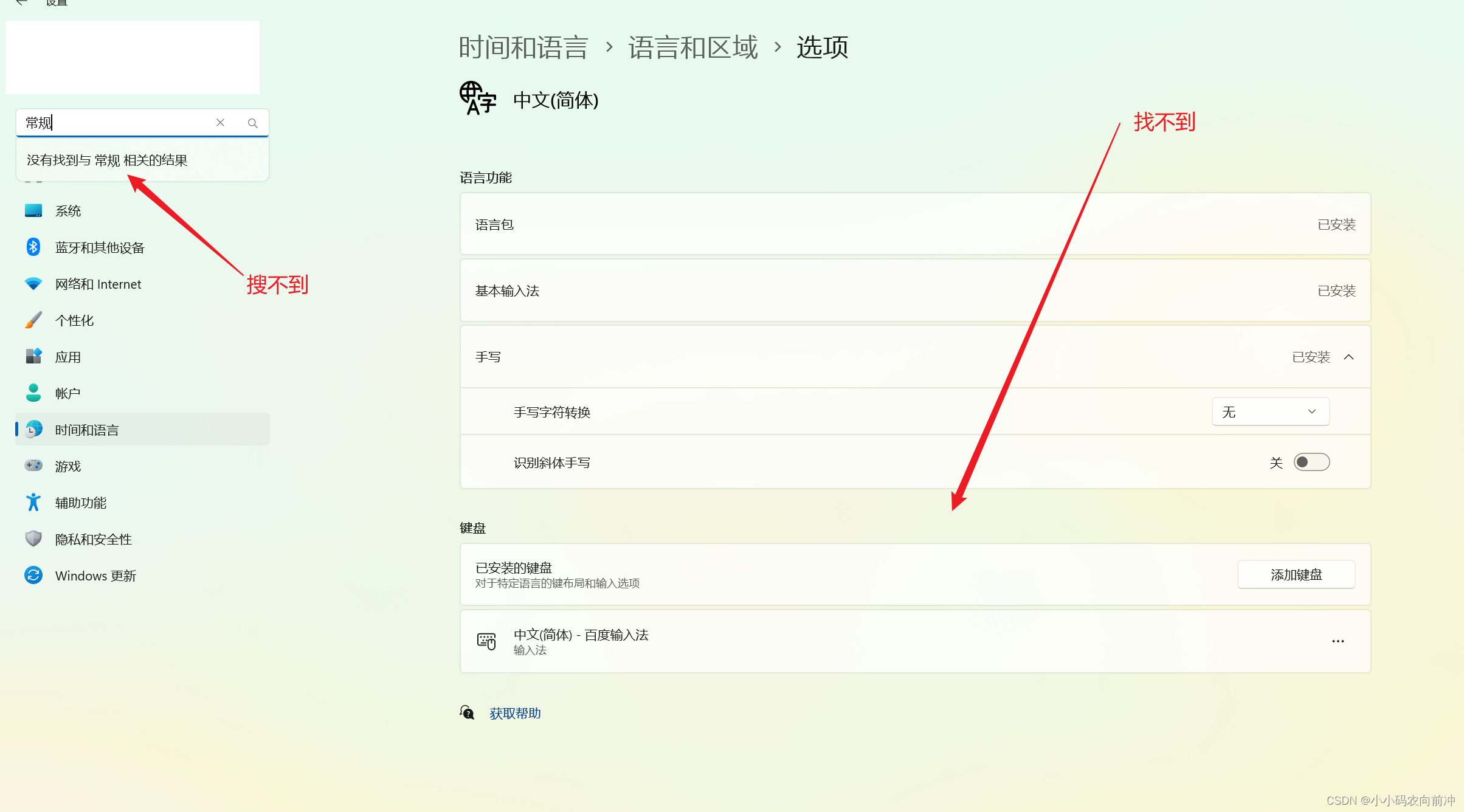1464x812 pixels.
Task: Go to 时间和语言 breadcrumb
Action: point(523,47)
